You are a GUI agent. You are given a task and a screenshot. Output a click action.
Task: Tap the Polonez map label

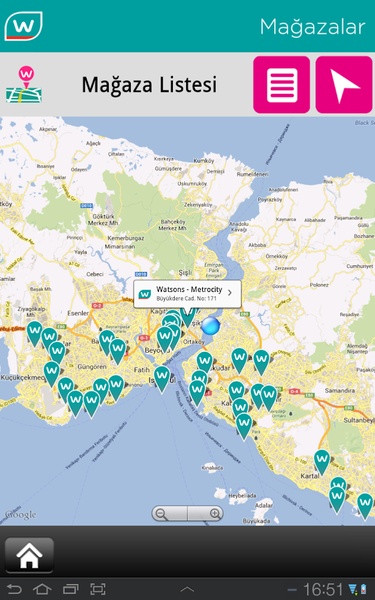click(319, 285)
